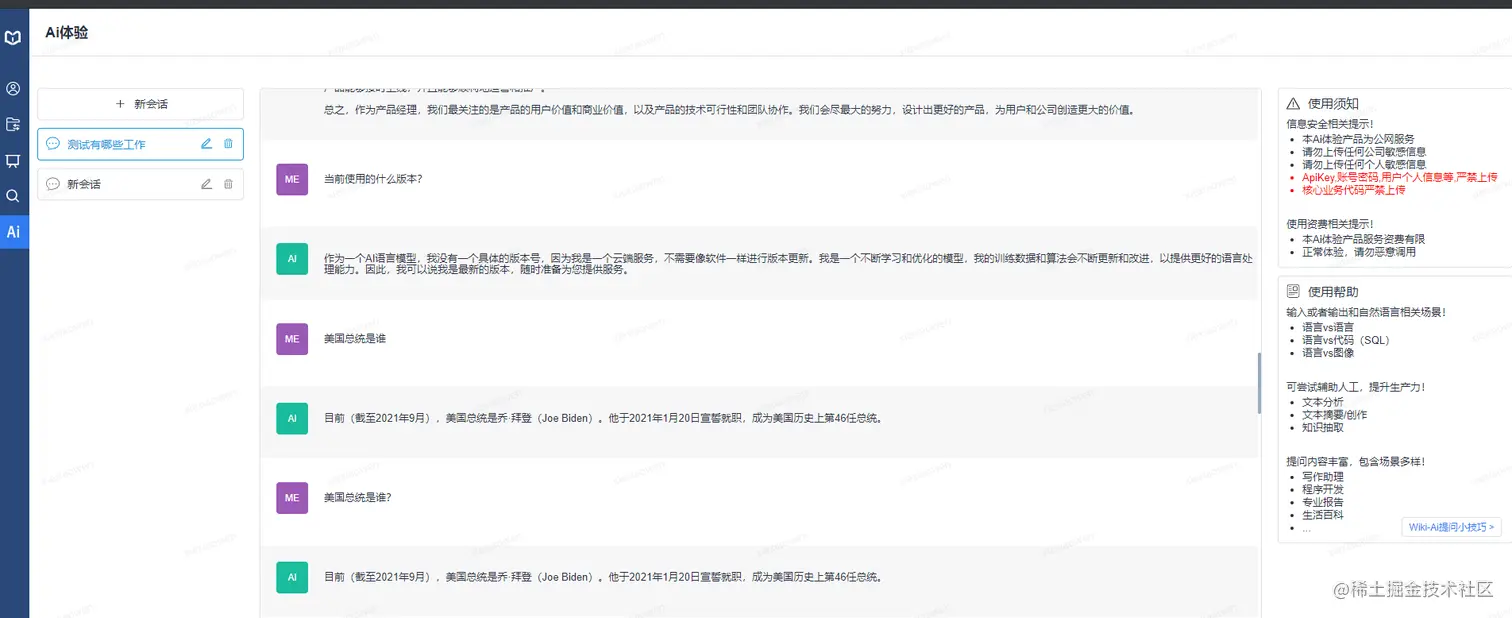Select the 新会话 conversation in list
Image resolution: width=1512 pixels, height=618 pixels.
pos(140,184)
